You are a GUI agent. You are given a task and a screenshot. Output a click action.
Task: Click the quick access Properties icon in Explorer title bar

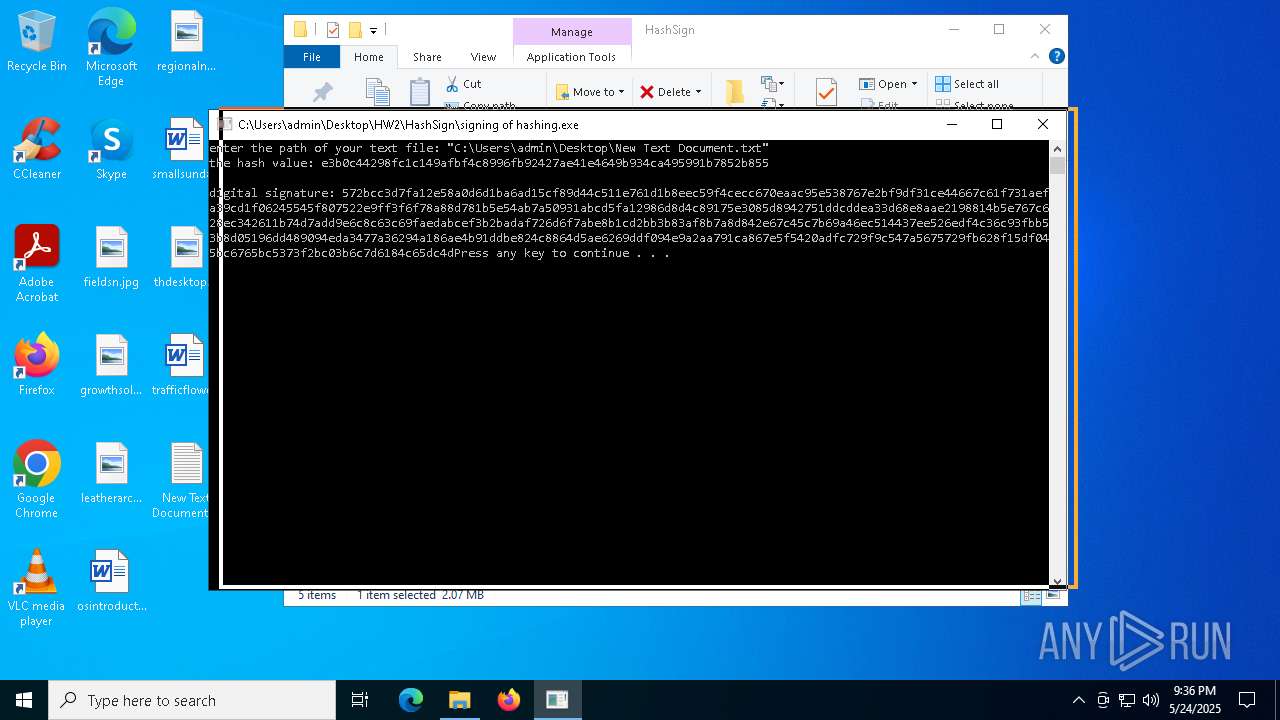pyautogui.click(x=333, y=30)
